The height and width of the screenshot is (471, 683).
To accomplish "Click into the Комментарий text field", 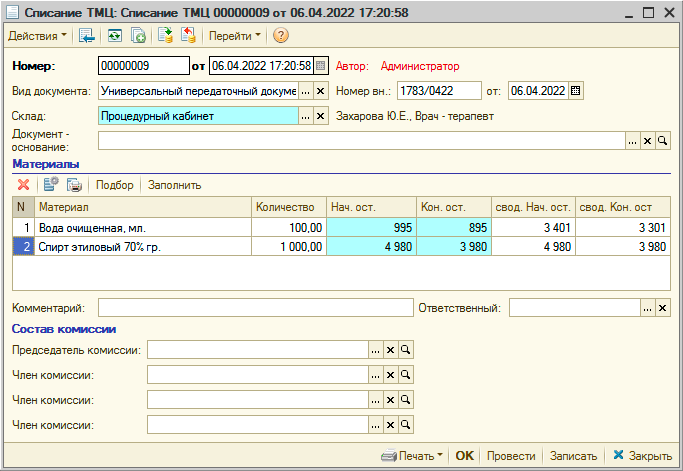I will click(255, 308).
